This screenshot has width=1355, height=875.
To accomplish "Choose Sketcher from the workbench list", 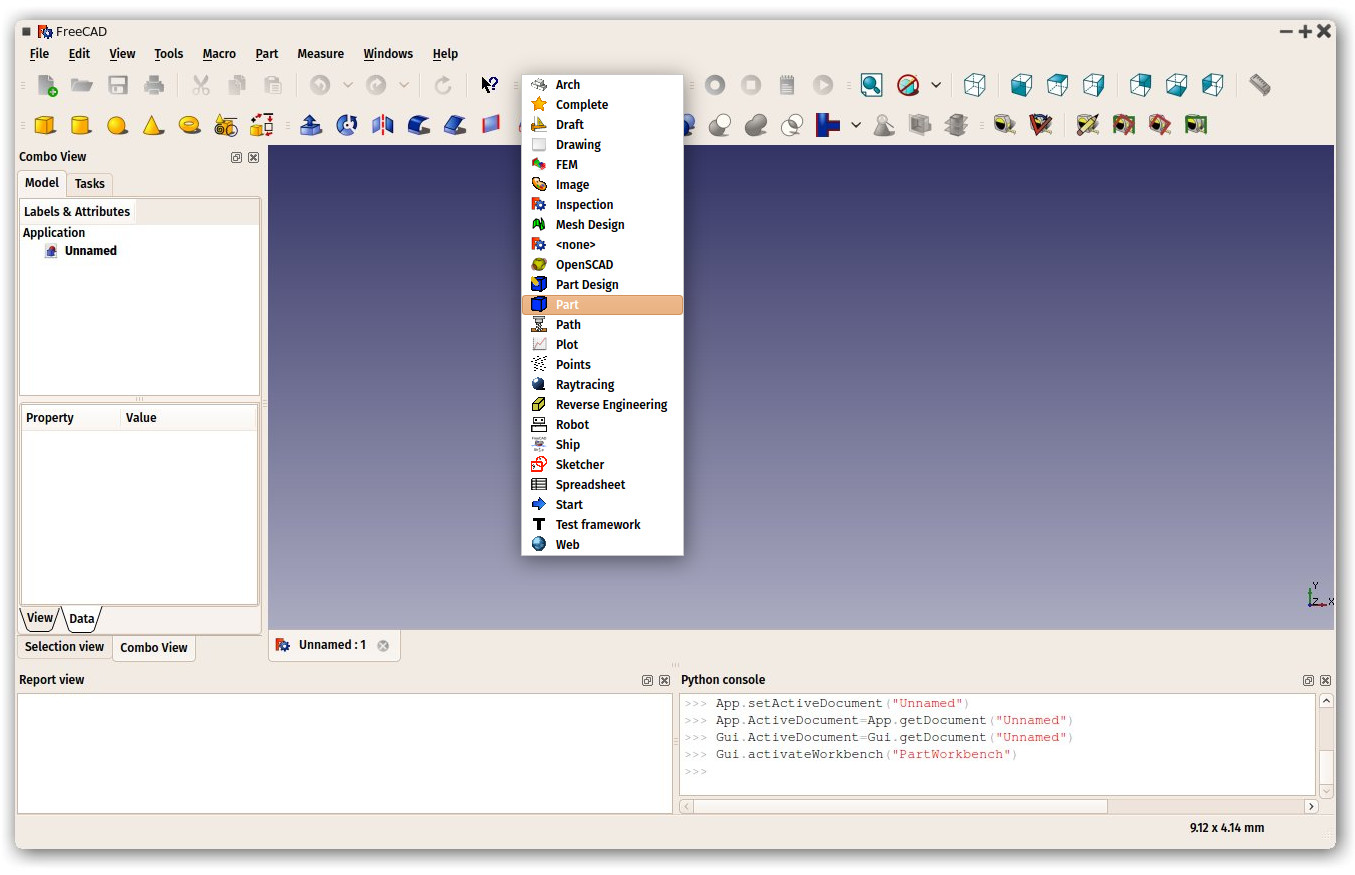I will 602,465.
